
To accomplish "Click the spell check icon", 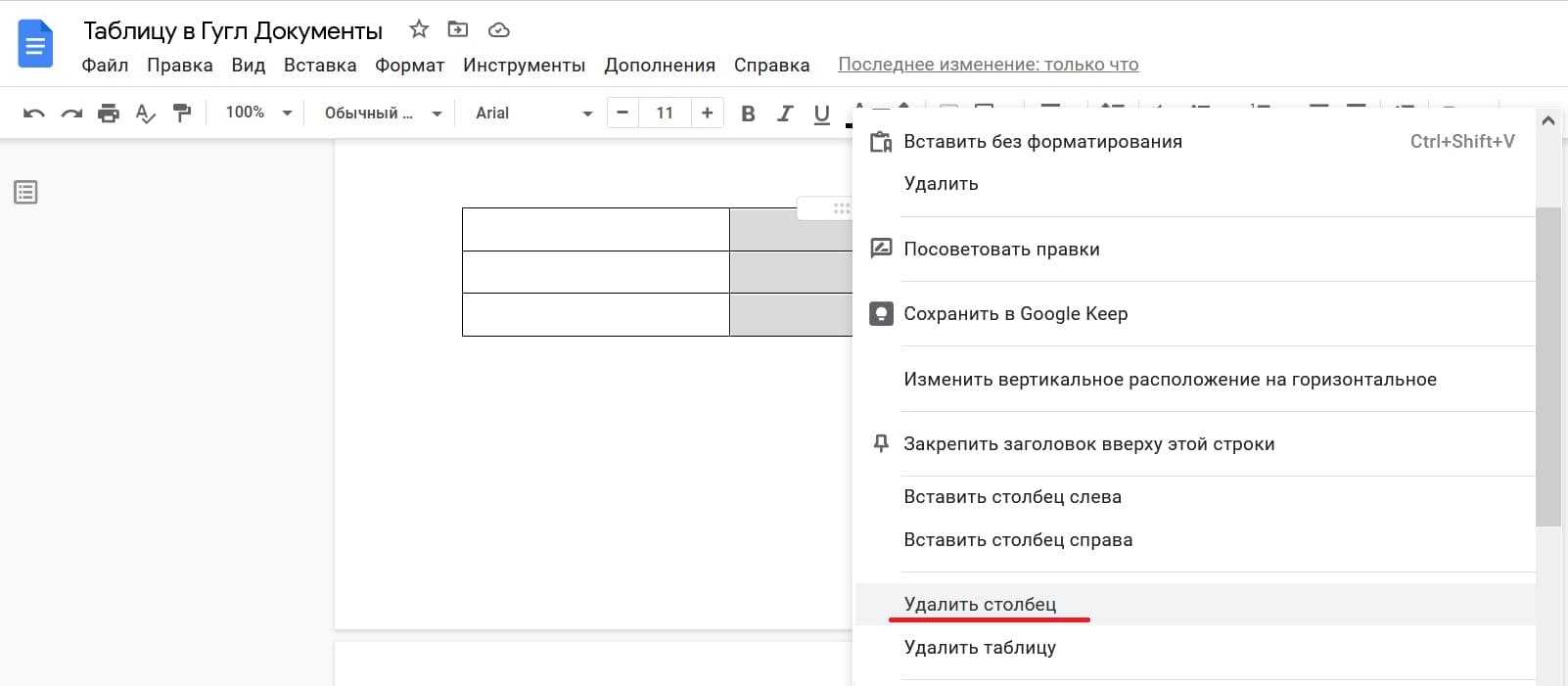I will coord(145,114).
